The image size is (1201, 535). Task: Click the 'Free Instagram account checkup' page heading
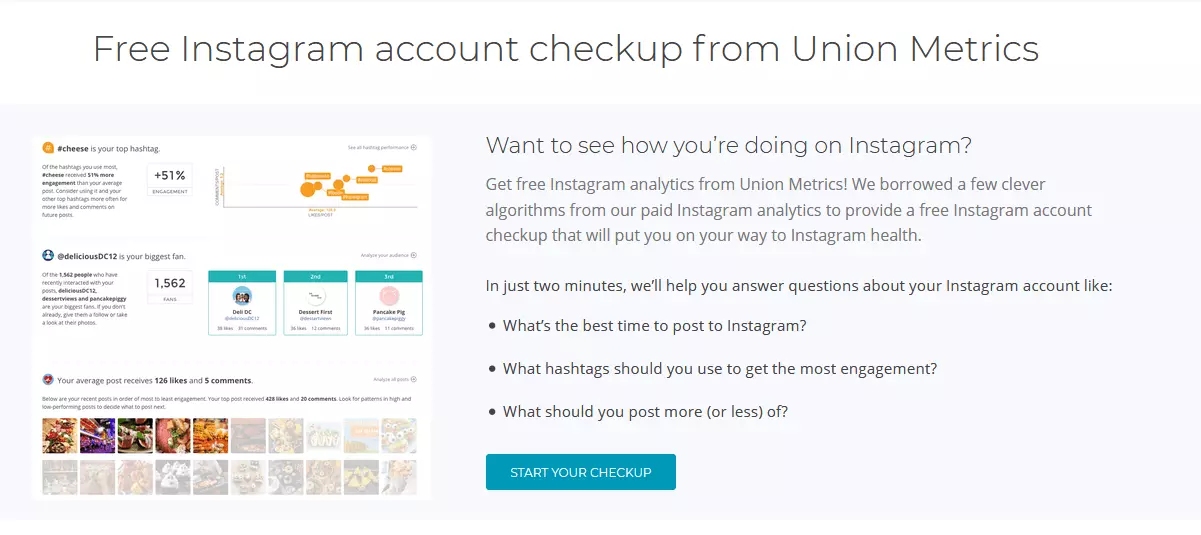(x=566, y=48)
